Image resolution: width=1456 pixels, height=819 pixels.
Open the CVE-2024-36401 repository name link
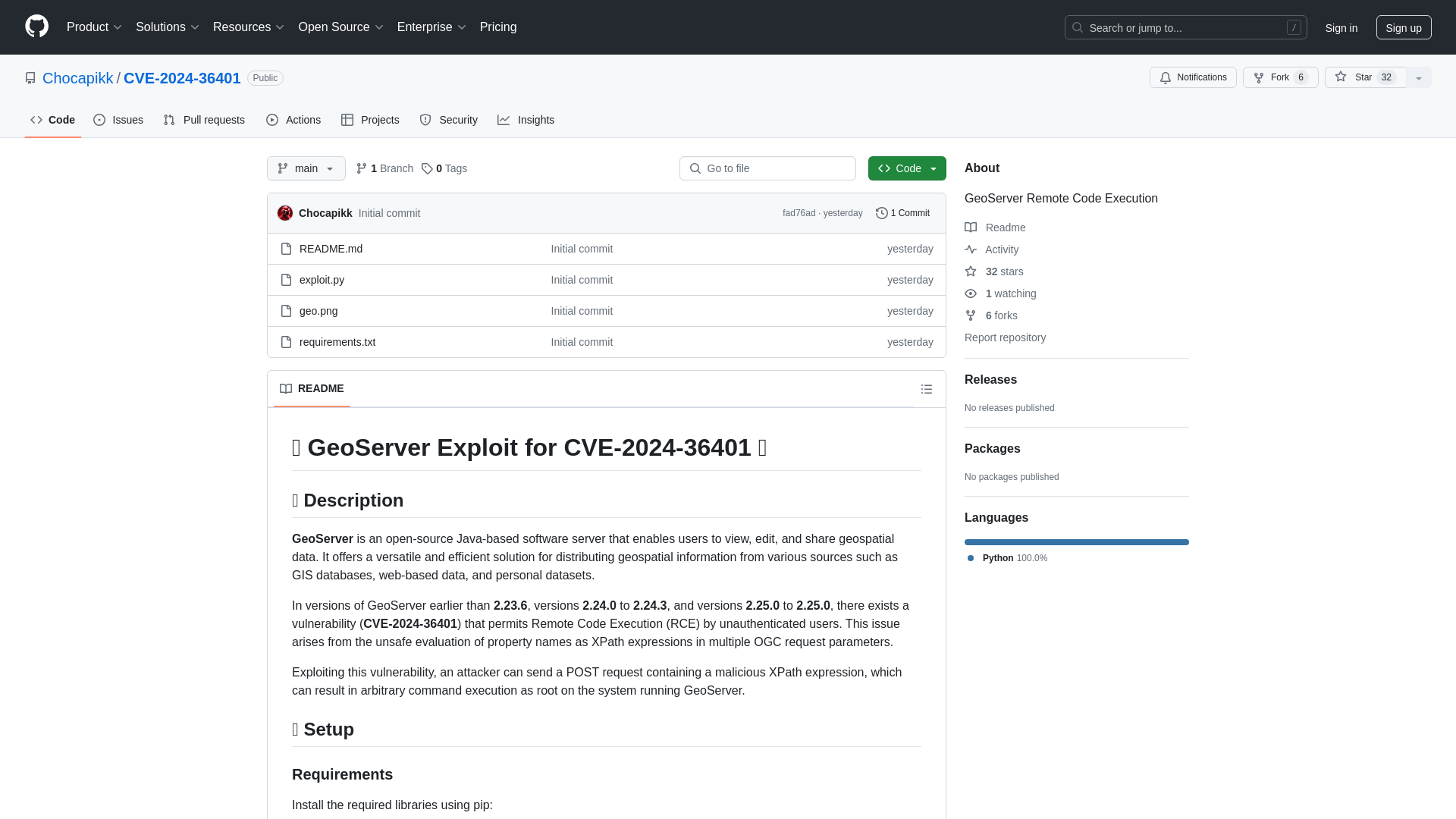coord(182,78)
